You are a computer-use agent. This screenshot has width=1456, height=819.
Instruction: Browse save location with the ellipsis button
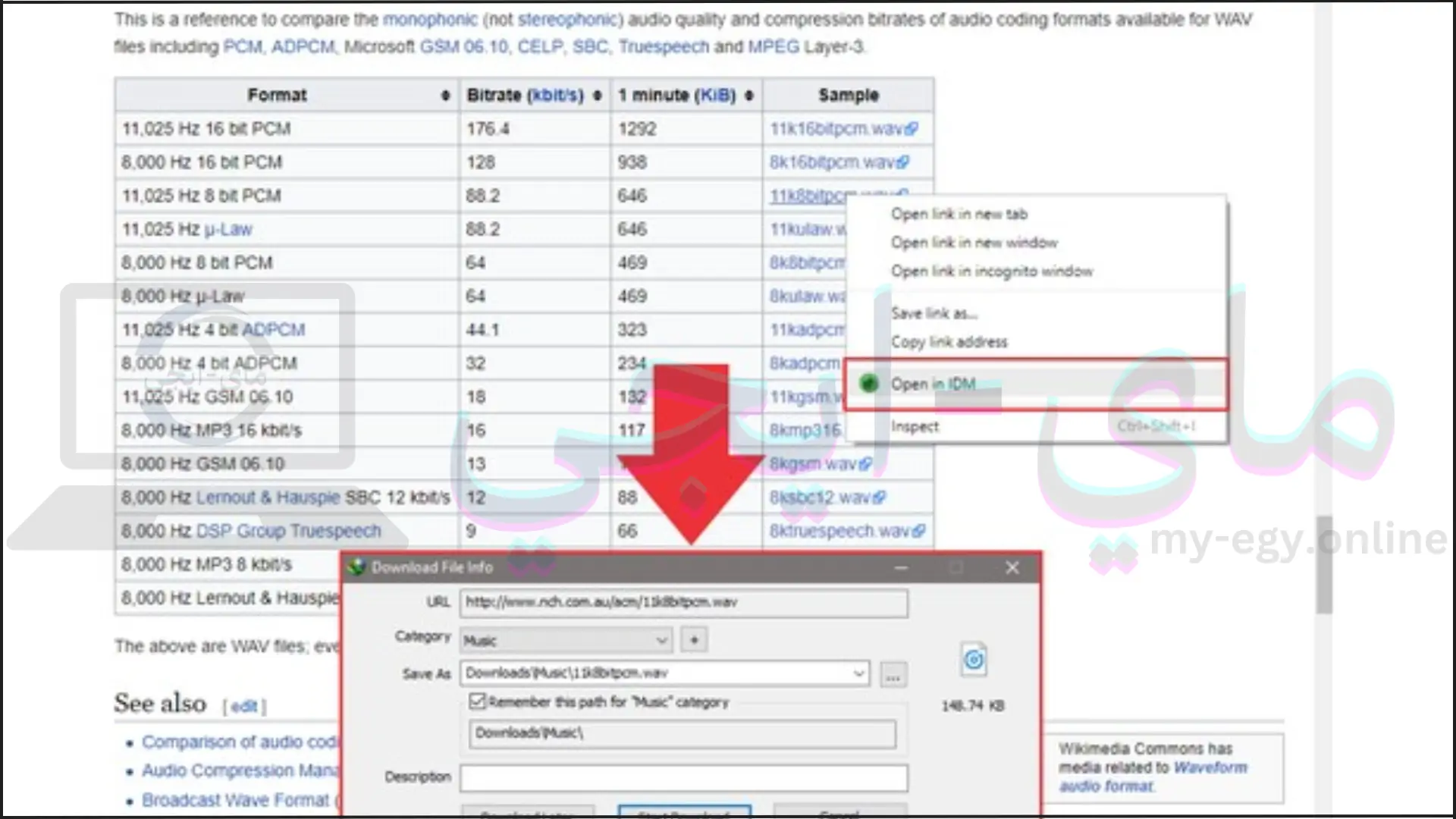tap(893, 674)
